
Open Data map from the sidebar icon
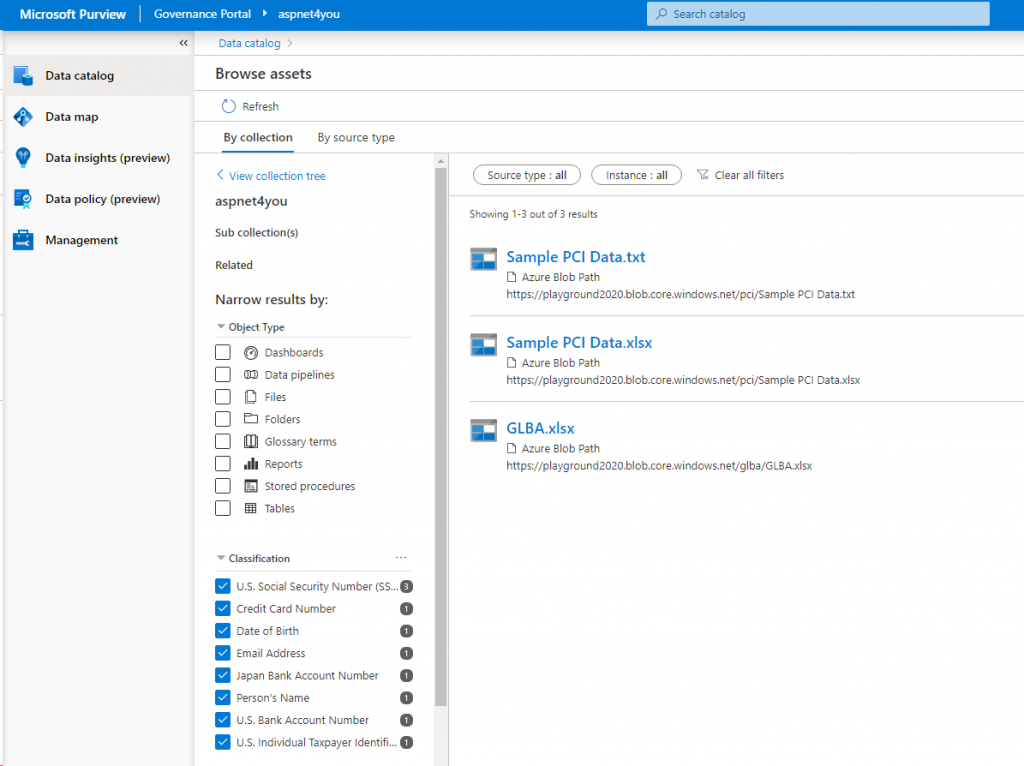point(23,117)
